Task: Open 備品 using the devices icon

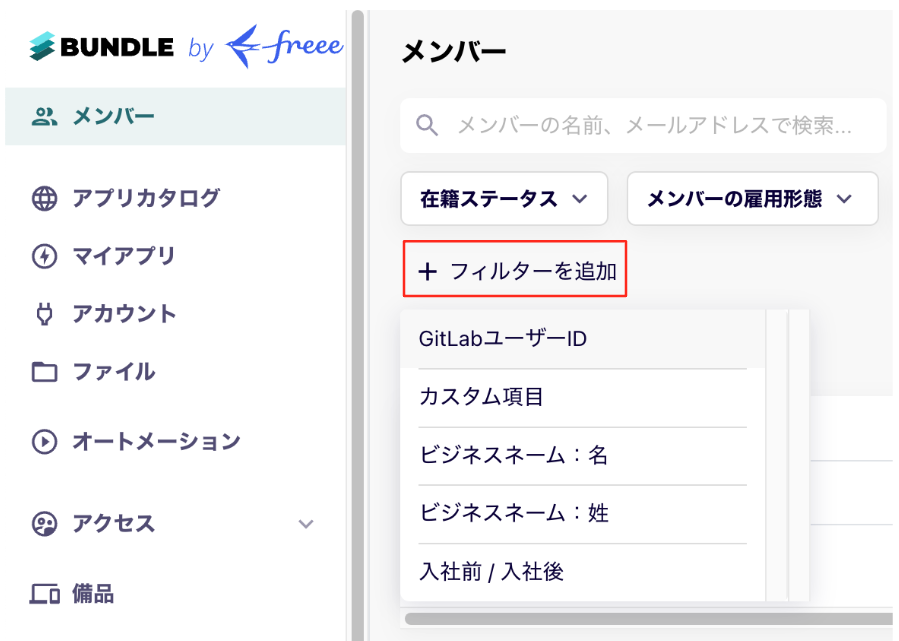Action: pyautogui.click(x=44, y=594)
